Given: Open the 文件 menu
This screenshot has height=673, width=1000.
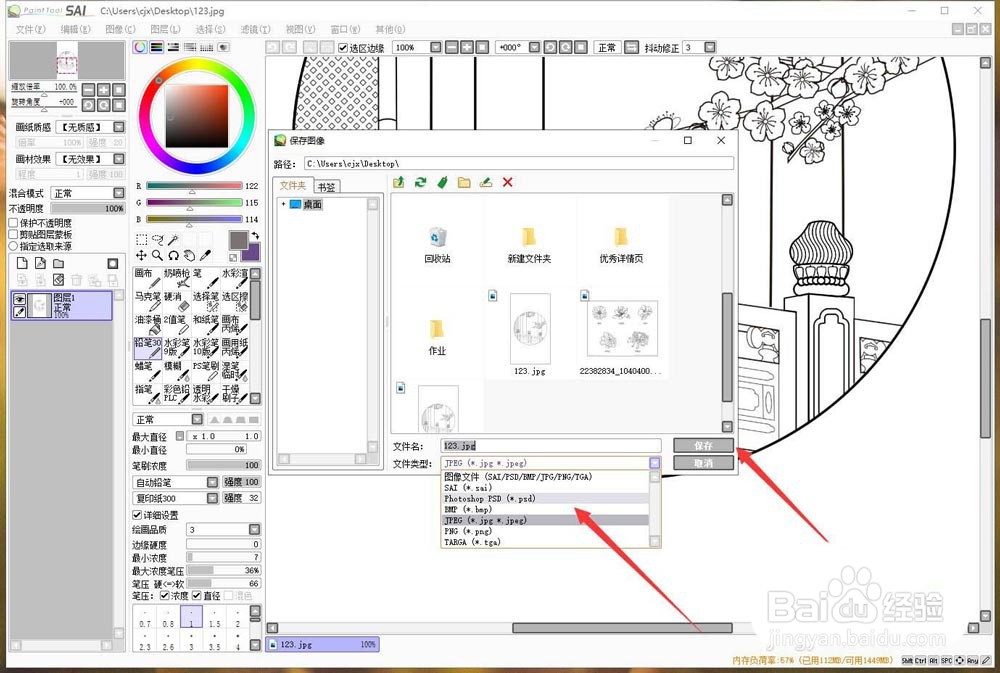Looking at the screenshot, I should point(30,29).
